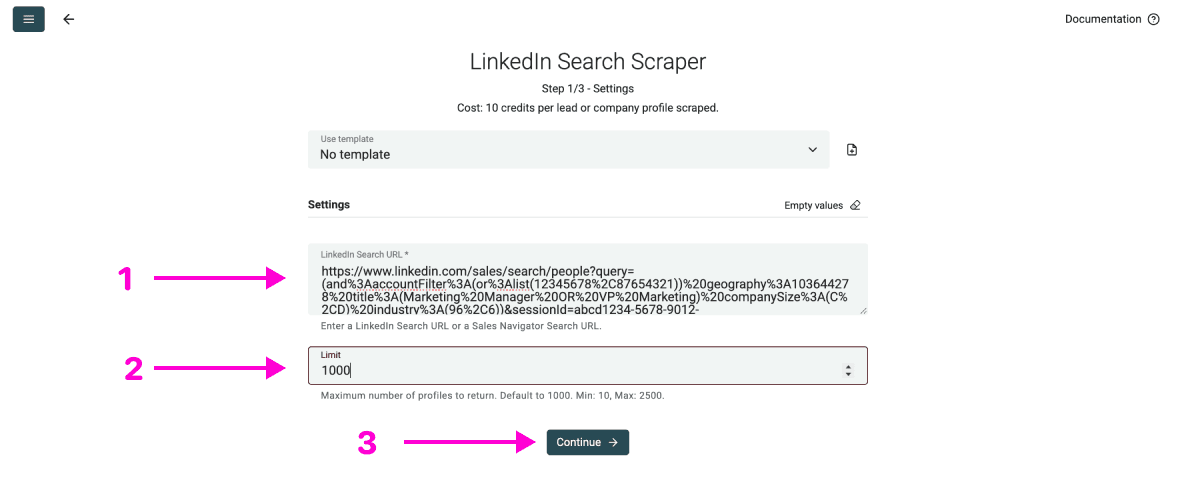Open the hamburger navigation menu

point(28,19)
